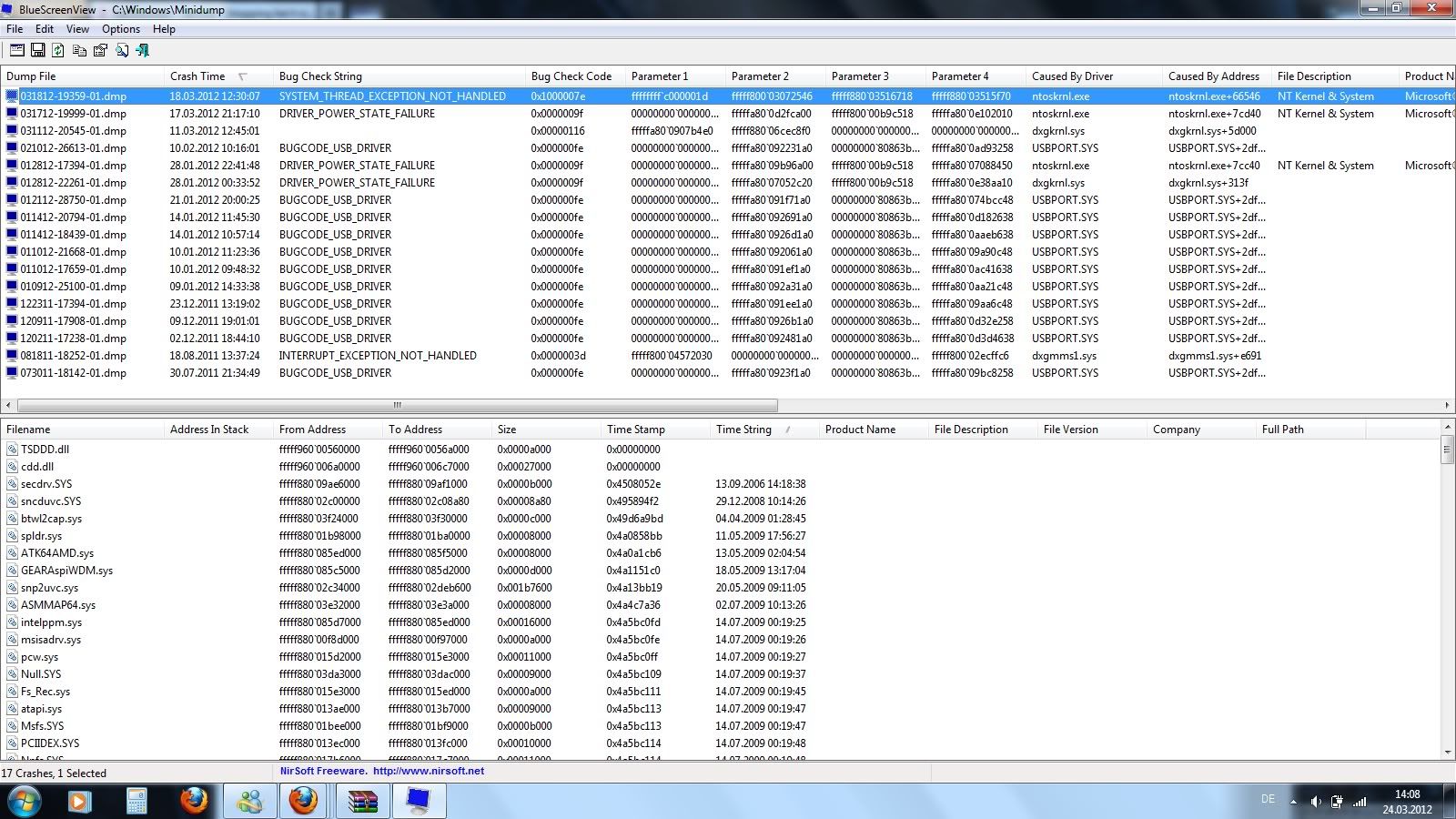Sort by the Dump File column header
1456x819 pixels.
pyautogui.click(x=83, y=76)
